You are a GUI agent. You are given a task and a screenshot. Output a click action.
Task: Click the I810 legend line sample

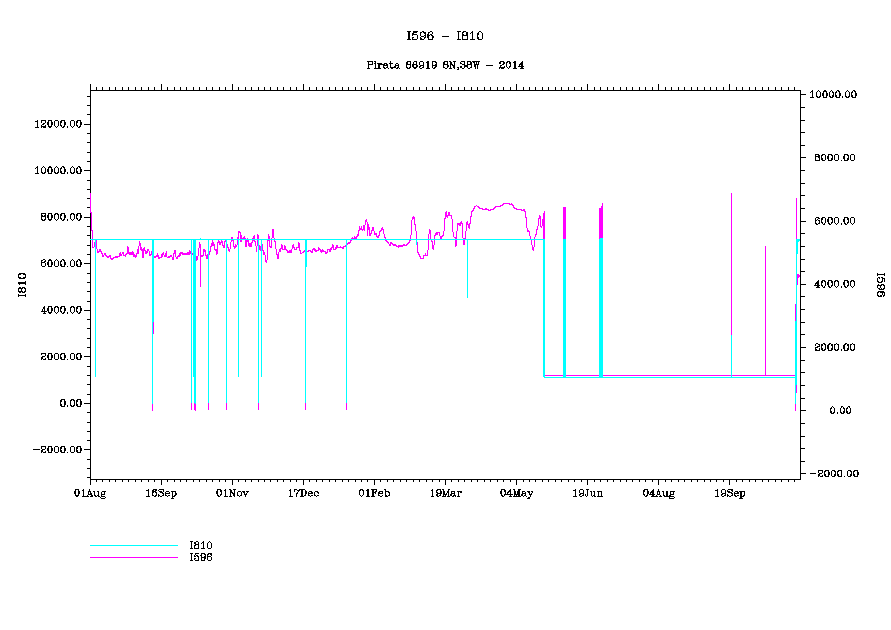(133, 546)
